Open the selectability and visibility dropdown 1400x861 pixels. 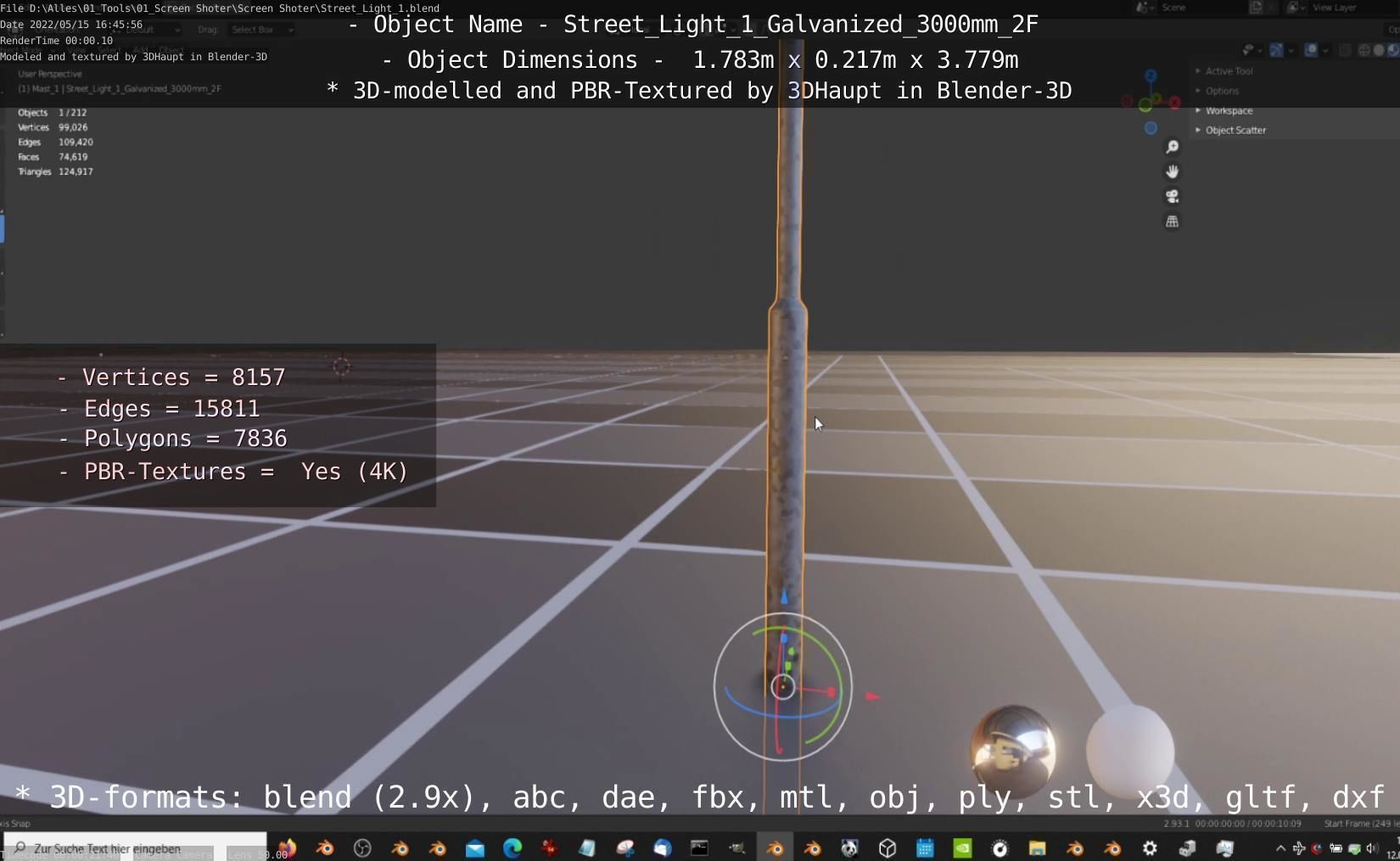[1251, 50]
